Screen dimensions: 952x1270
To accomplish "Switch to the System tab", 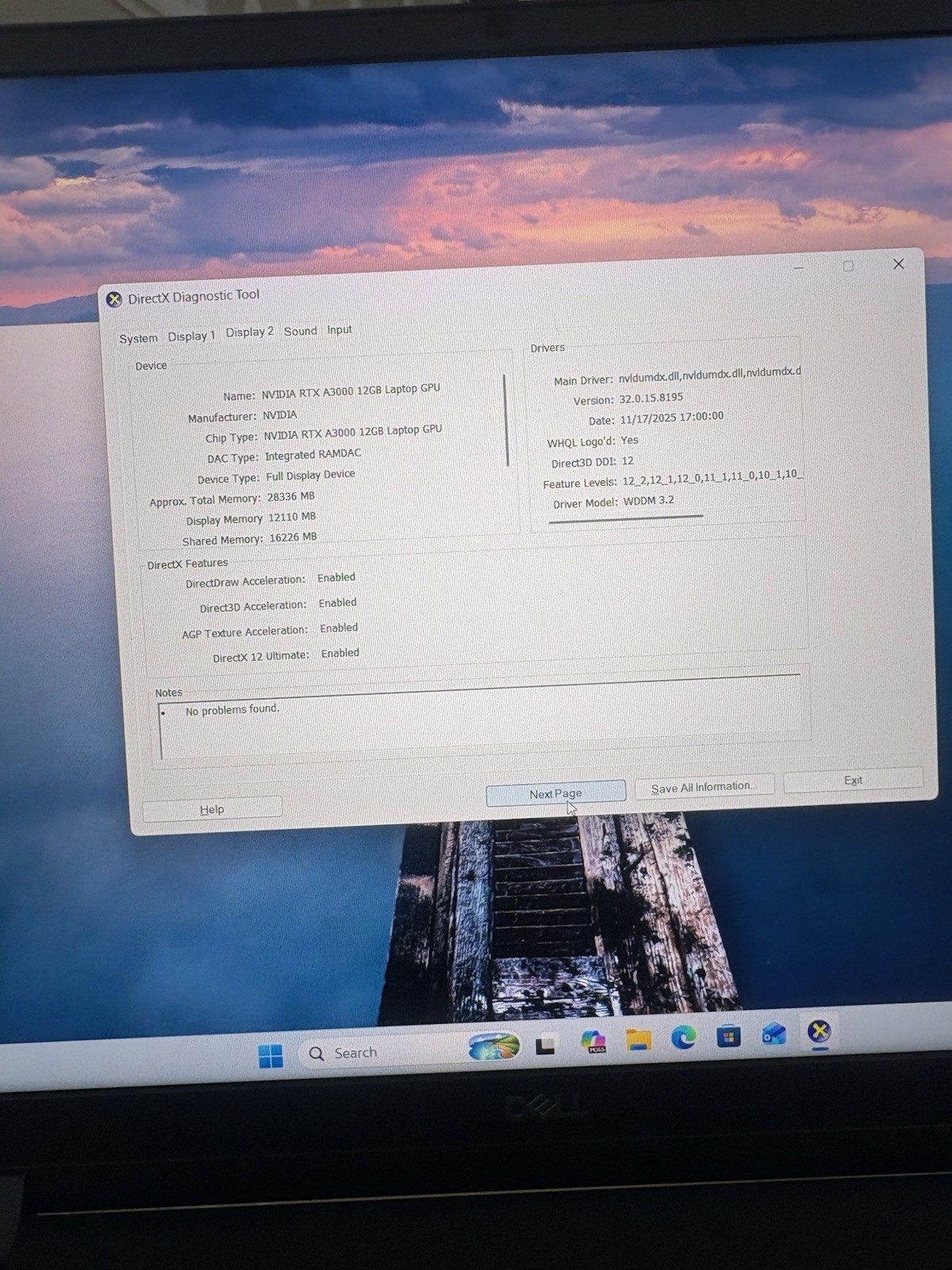I will tap(138, 338).
